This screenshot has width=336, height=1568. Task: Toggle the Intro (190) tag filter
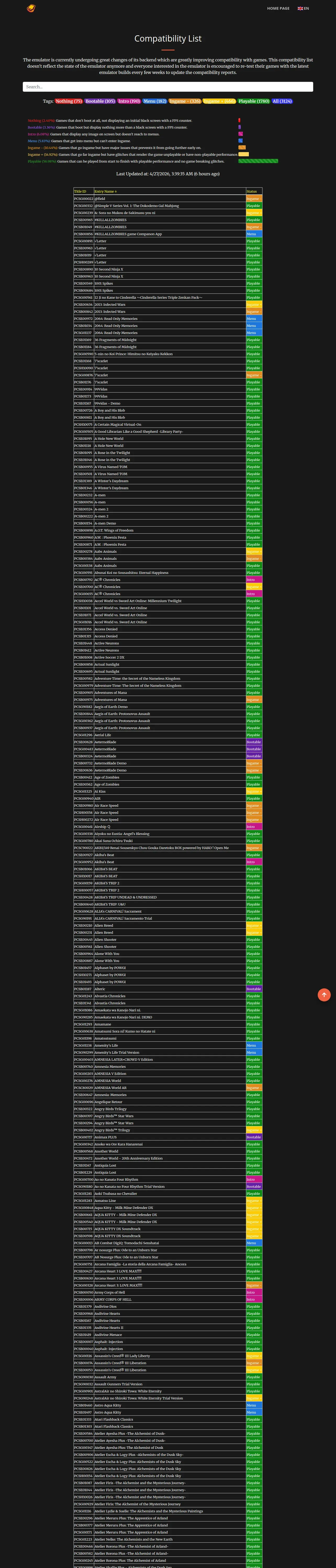pos(129,101)
